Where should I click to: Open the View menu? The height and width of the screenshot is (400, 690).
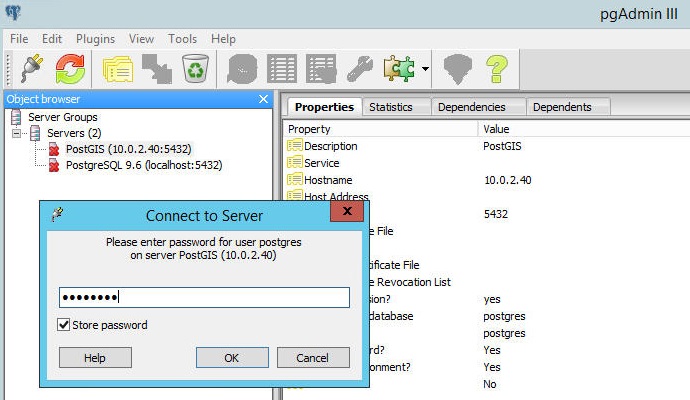141,39
